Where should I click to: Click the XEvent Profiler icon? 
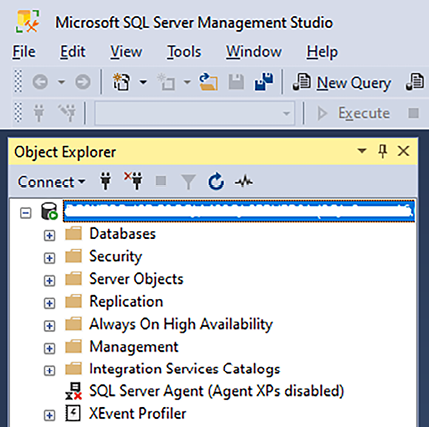click(73, 414)
